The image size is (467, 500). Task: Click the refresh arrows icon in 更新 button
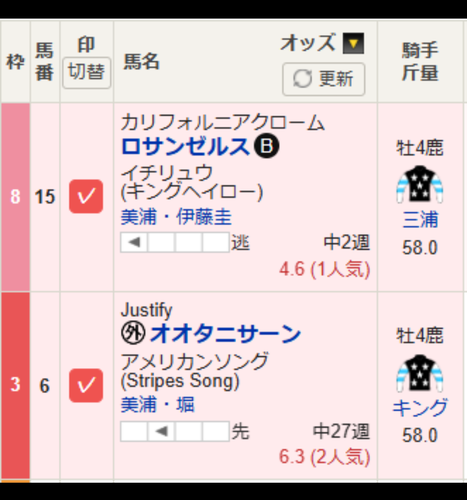click(x=302, y=79)
